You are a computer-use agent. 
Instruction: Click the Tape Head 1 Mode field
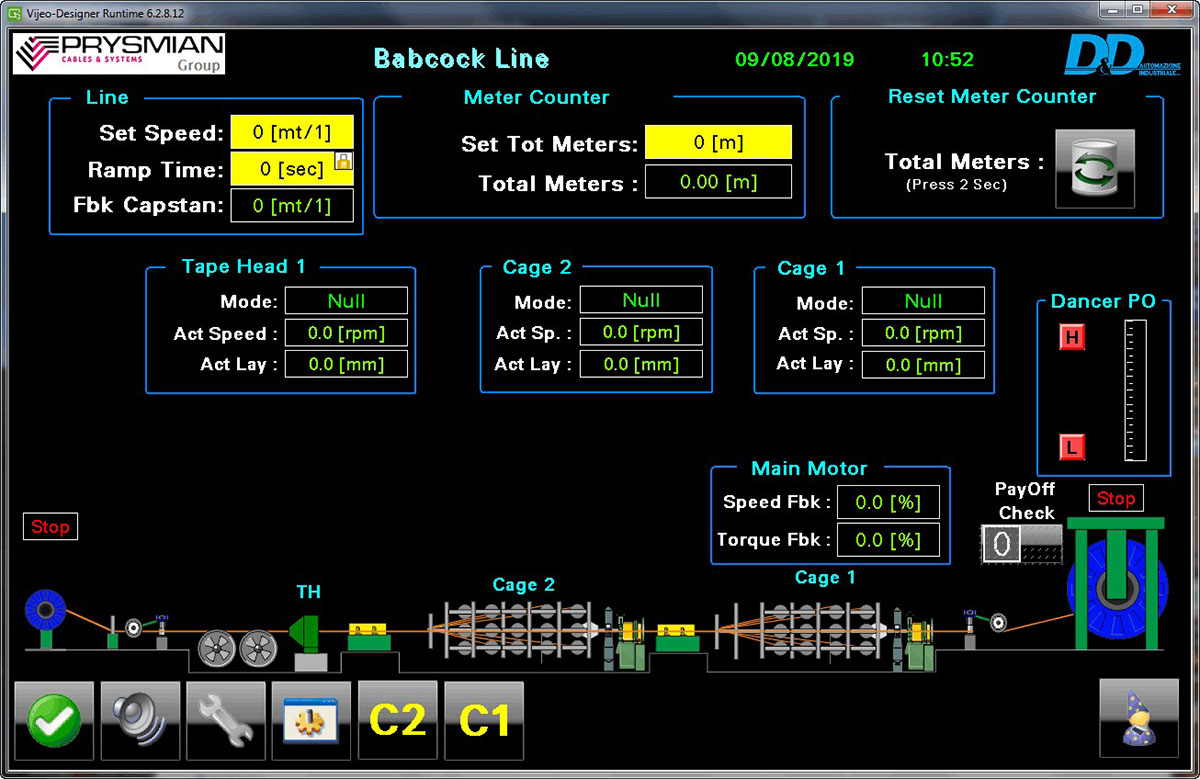[x=346, y=301]
